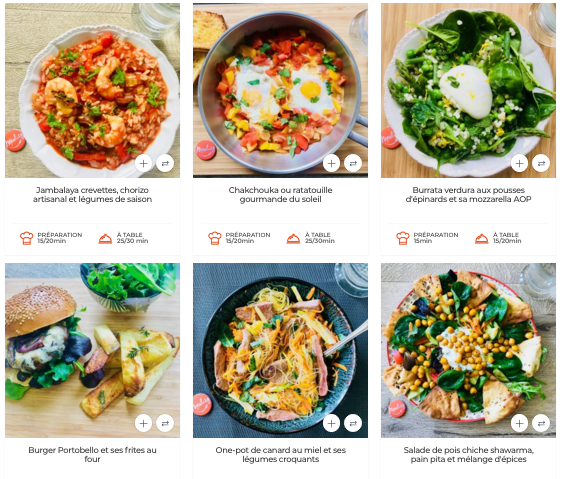Add the One-pot de canard recipe
Screen dimensions: 571x479
tap(331, 423)
